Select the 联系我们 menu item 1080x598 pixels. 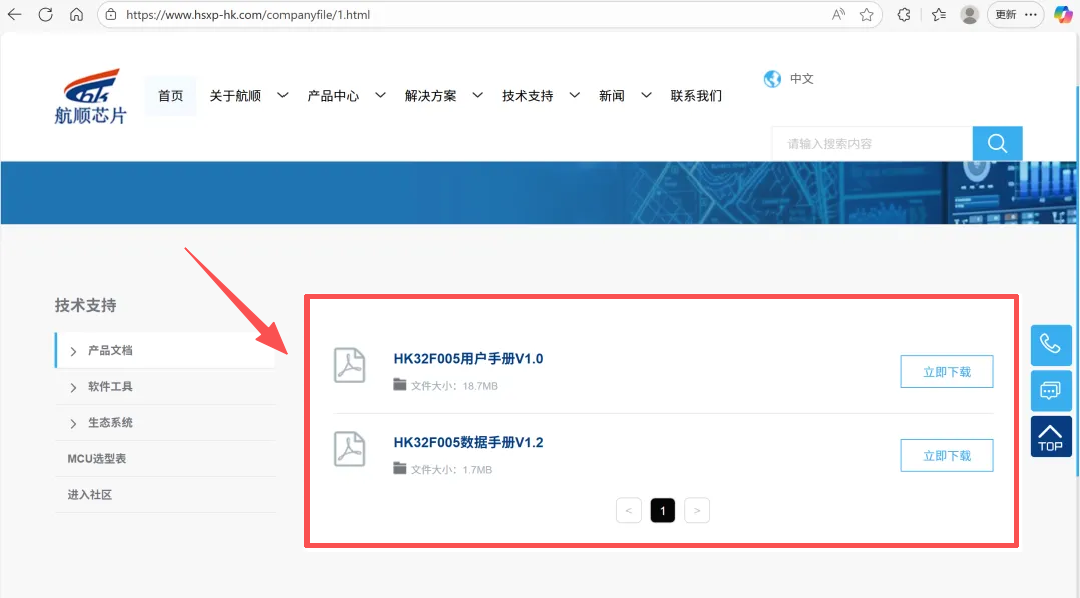click(697, 95)
